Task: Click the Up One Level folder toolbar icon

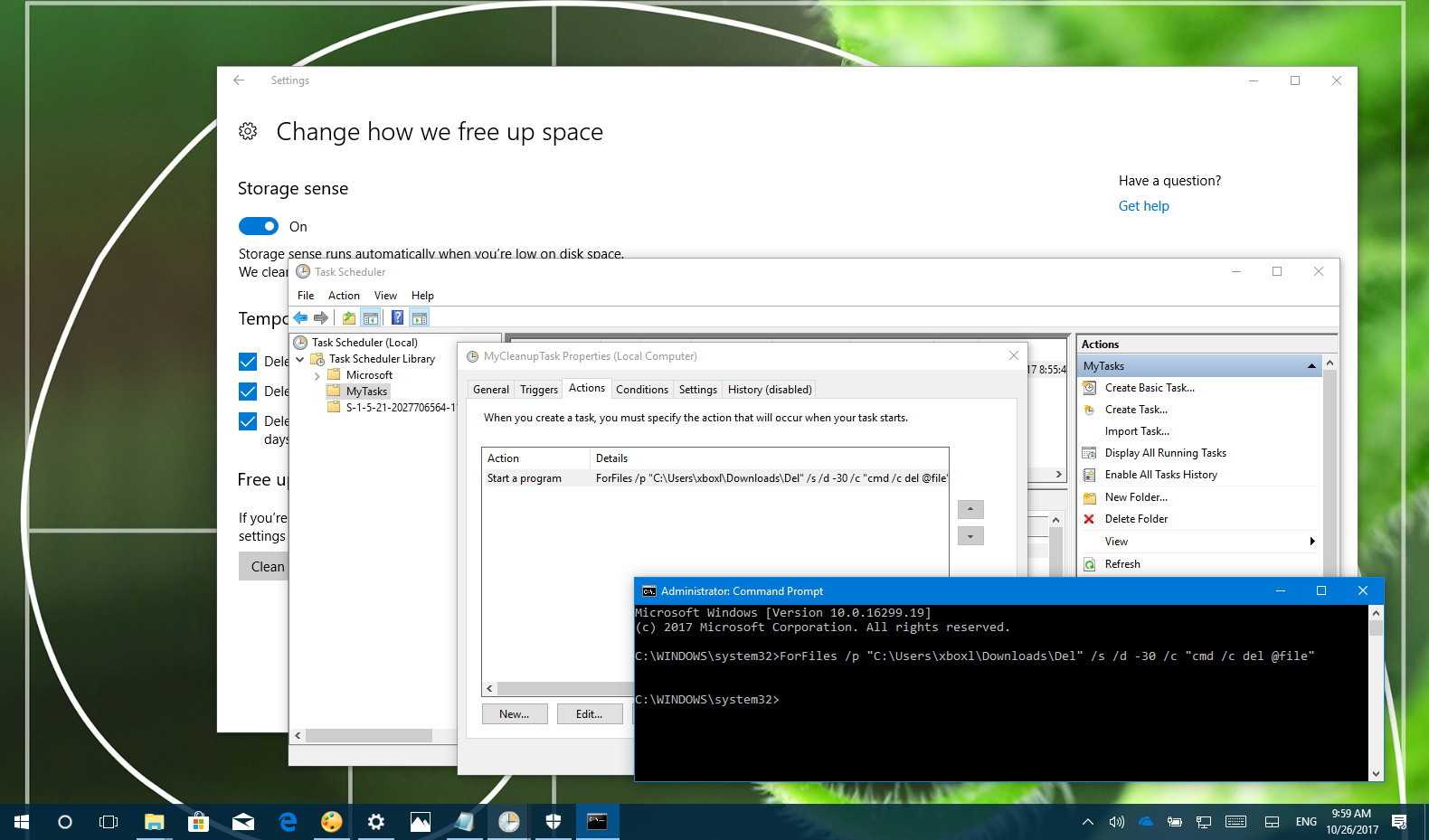Action: (x=348, y=317)
